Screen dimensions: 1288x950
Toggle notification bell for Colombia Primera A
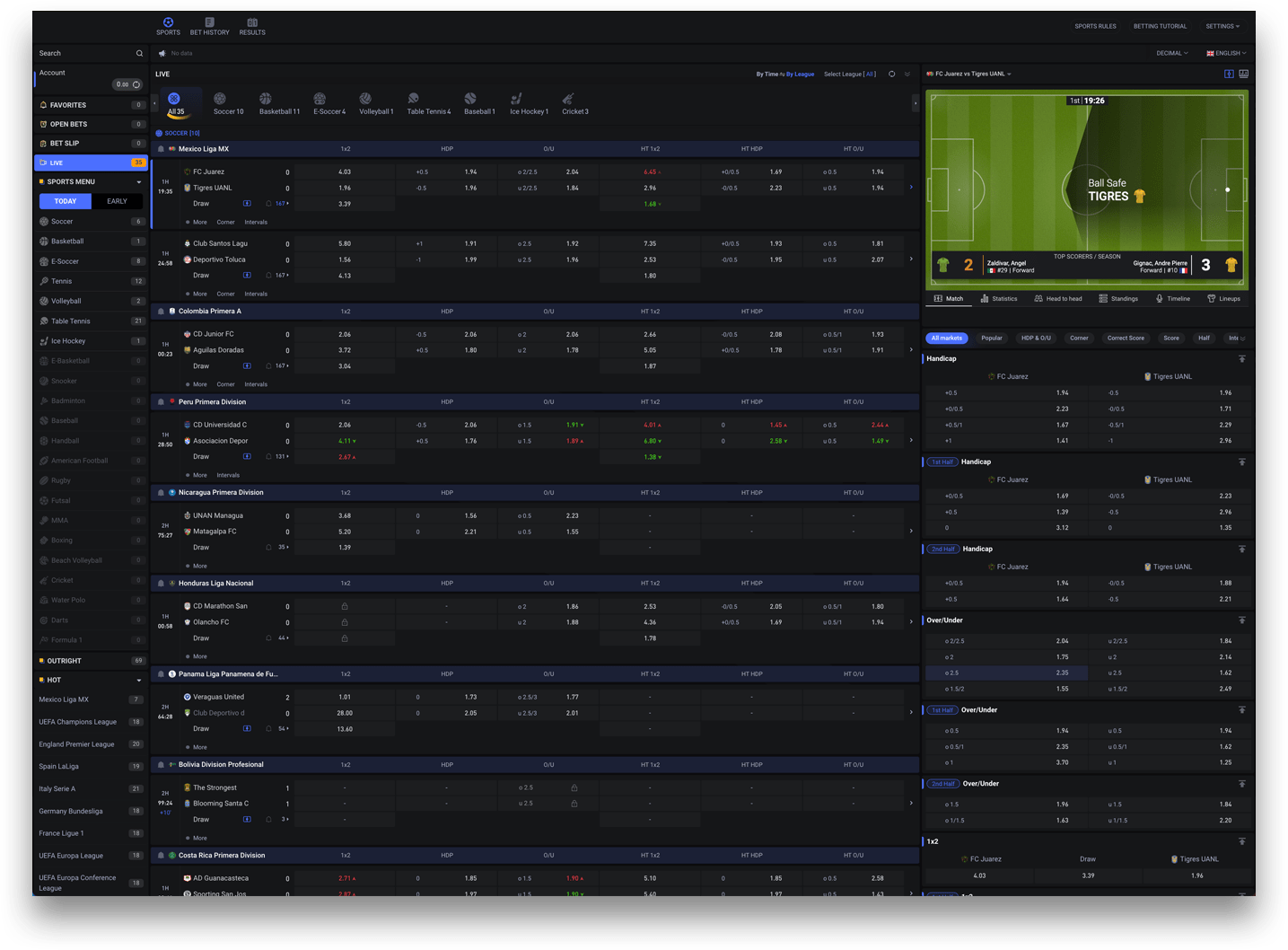click(x=161, y=312)
